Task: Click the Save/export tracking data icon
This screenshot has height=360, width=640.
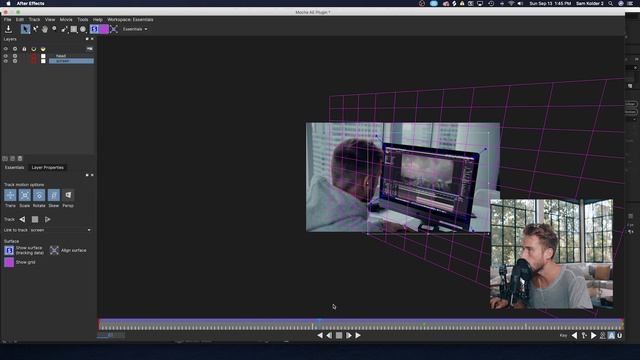Action: click(x=8, y=29)
